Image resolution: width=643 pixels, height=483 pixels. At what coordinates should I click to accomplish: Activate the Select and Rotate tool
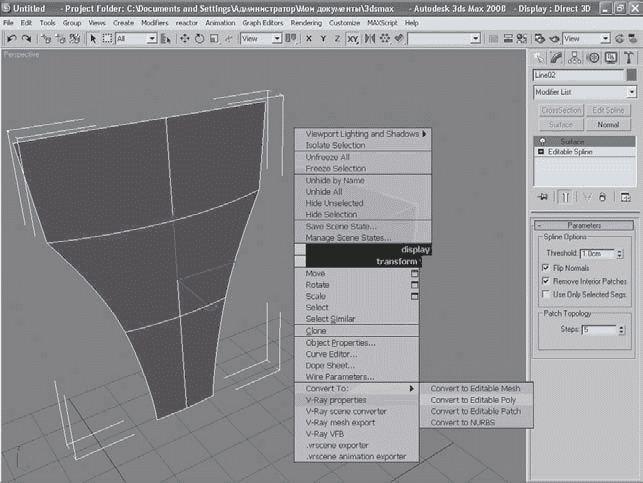(x=201, y=38)
